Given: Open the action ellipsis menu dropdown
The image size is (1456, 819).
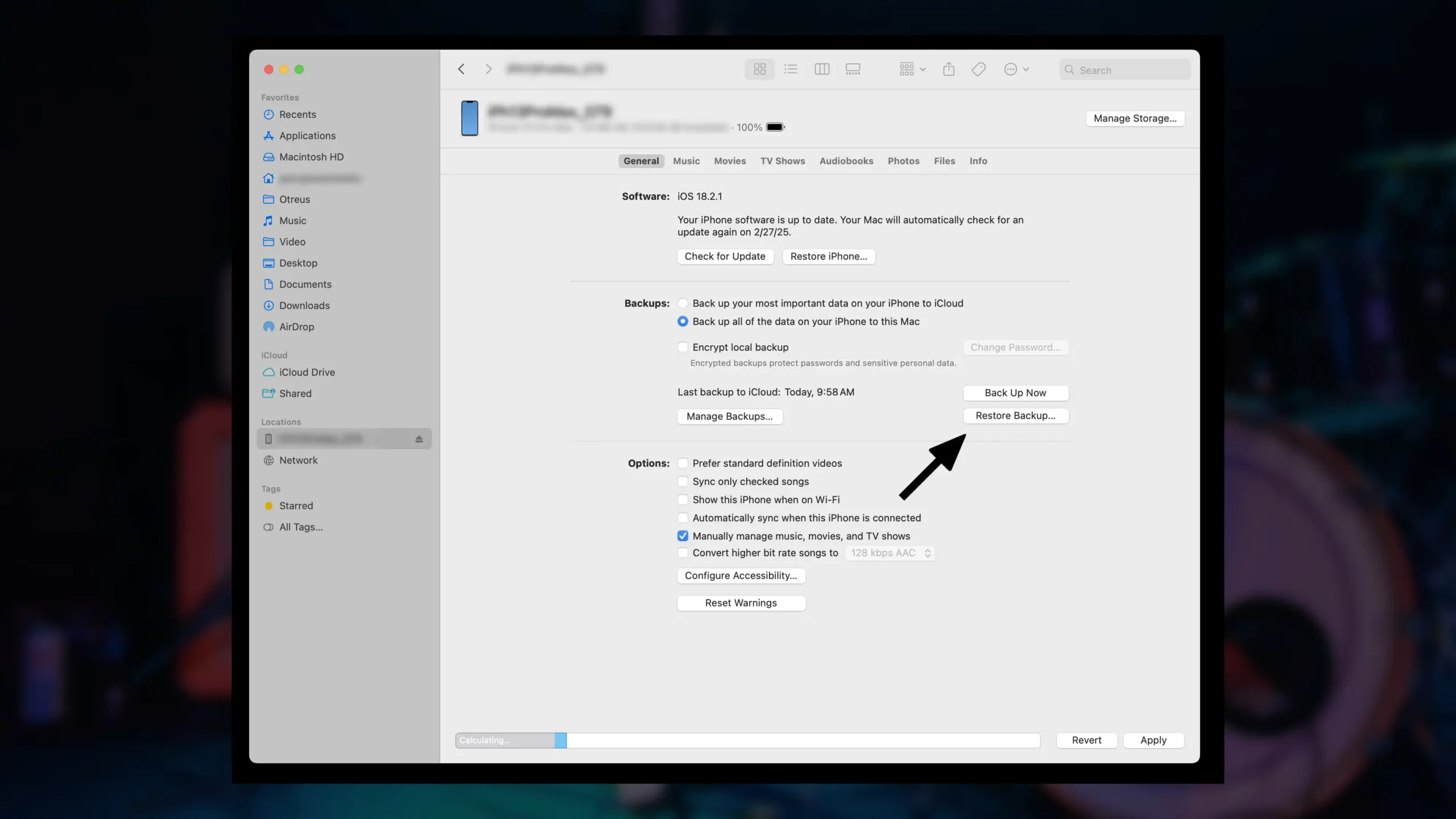Looking at the screenshot, I should pos(1016,69).
